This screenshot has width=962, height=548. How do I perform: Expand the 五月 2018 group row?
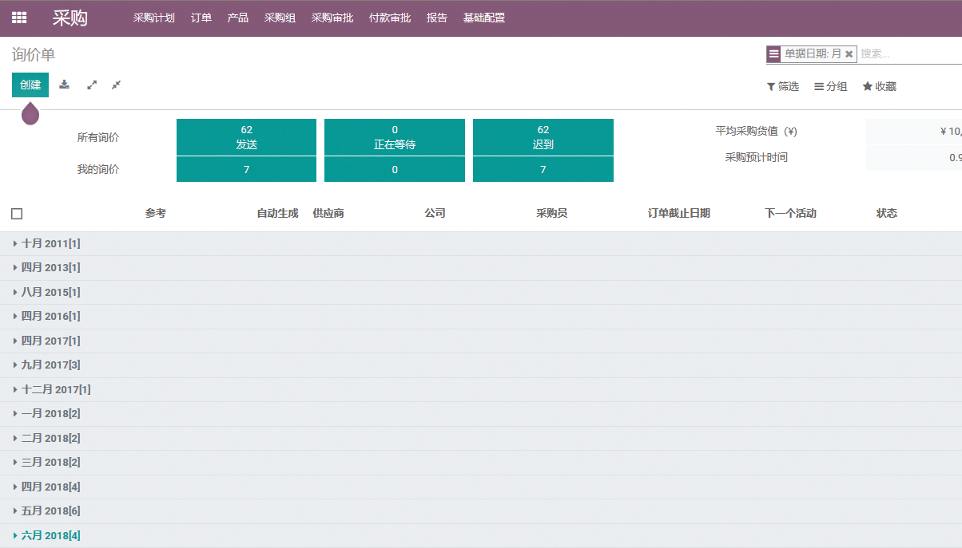(50, 511)
